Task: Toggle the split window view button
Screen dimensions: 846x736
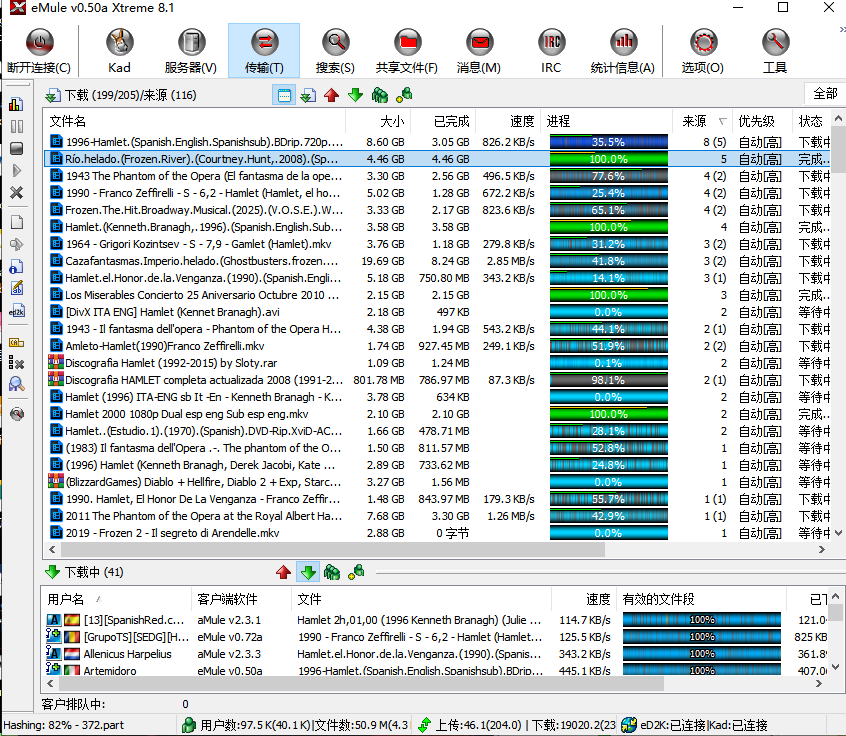Action: pyautogui.click(x=284, y=96)
